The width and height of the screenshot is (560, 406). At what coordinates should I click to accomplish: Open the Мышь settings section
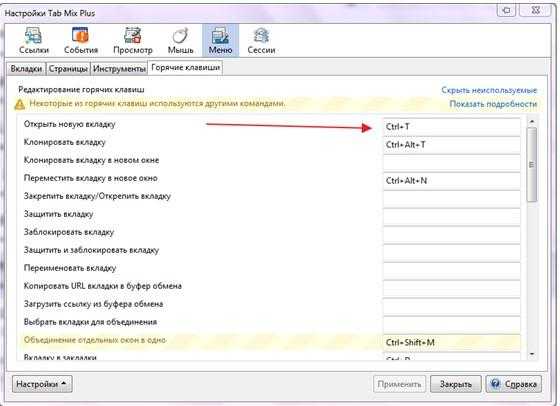(180, 40)
